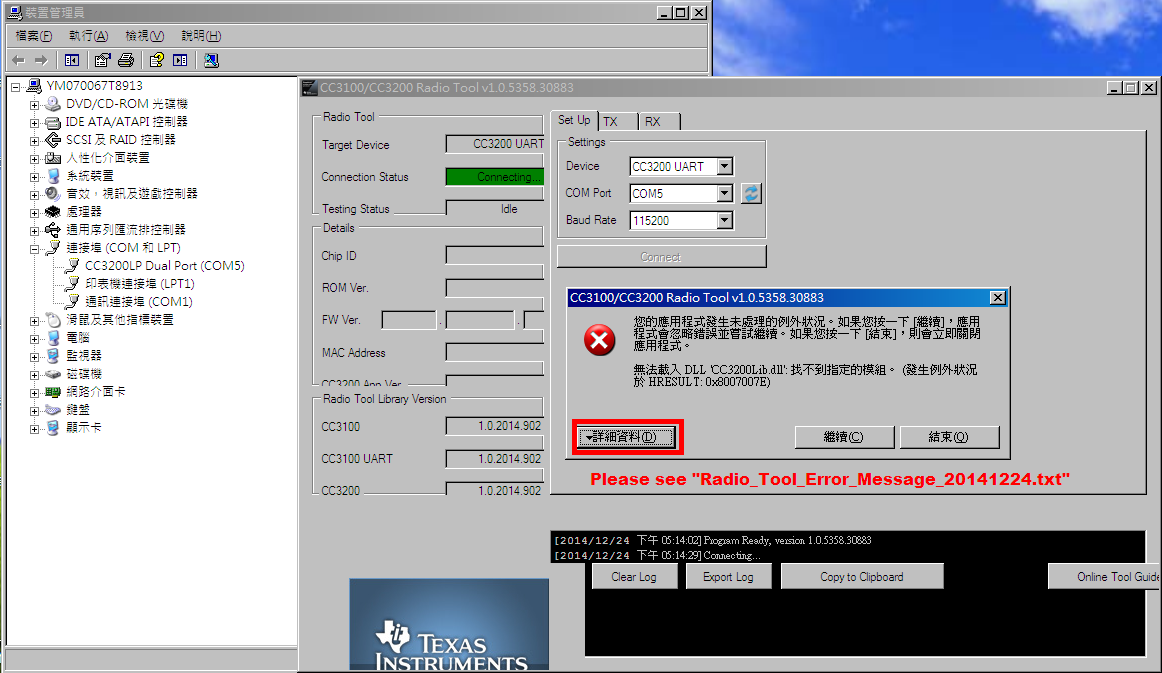Viewport: 1162px width, 673px height.
Task: Click the computer icon for 電腦 node
Action: click(53, 337)
